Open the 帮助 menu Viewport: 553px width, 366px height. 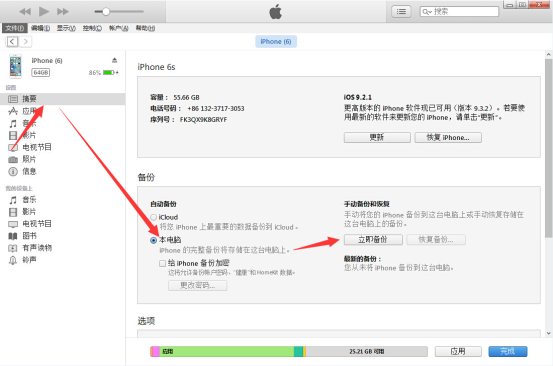click(x=145, y=28)
